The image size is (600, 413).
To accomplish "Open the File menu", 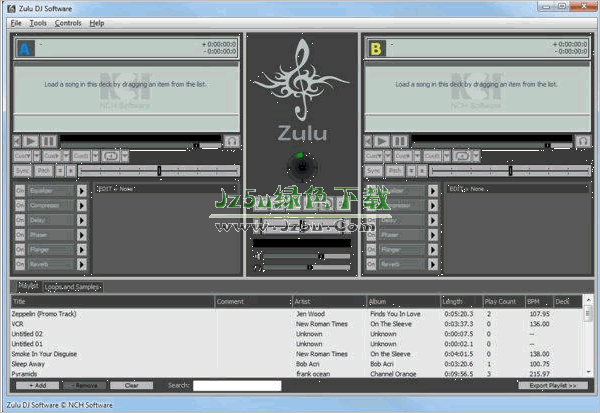I will (x=16, y=23).
